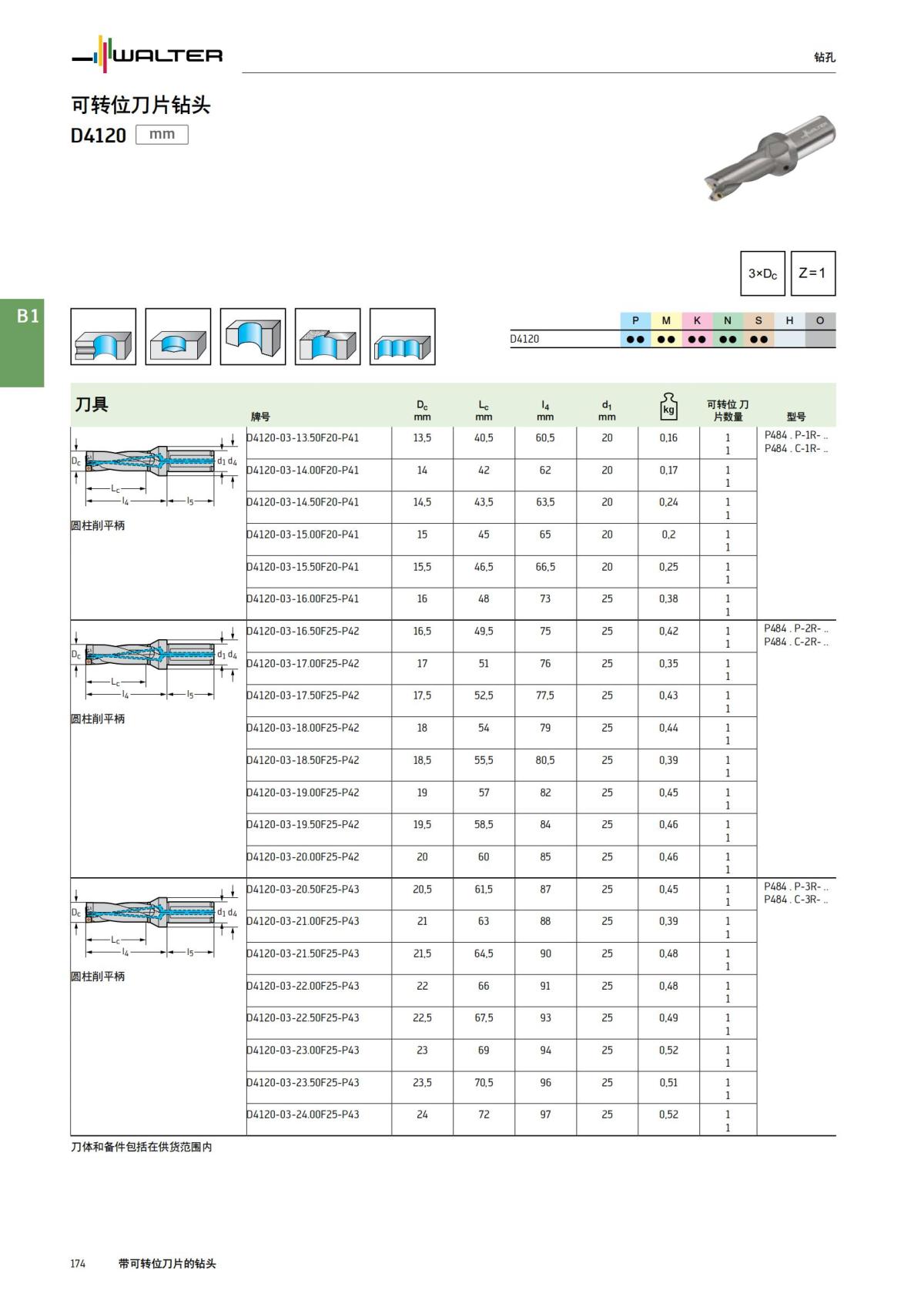Viewport: 924px width, 1307px height.
Task: Click insert type P484 . C-2R- ..
Action: pos(796,642)
